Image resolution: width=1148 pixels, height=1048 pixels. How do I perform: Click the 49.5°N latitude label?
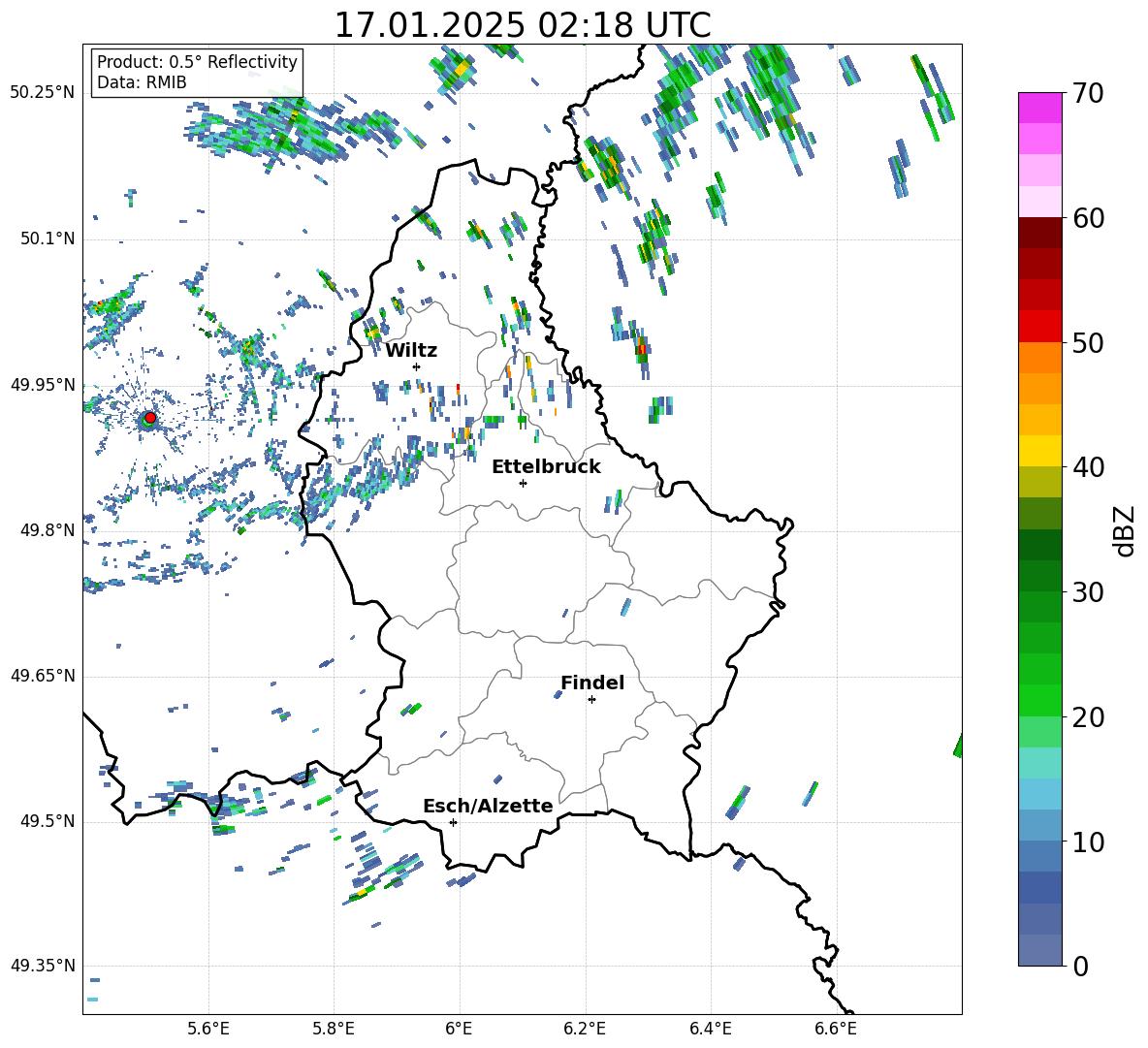tap(48, 821)
